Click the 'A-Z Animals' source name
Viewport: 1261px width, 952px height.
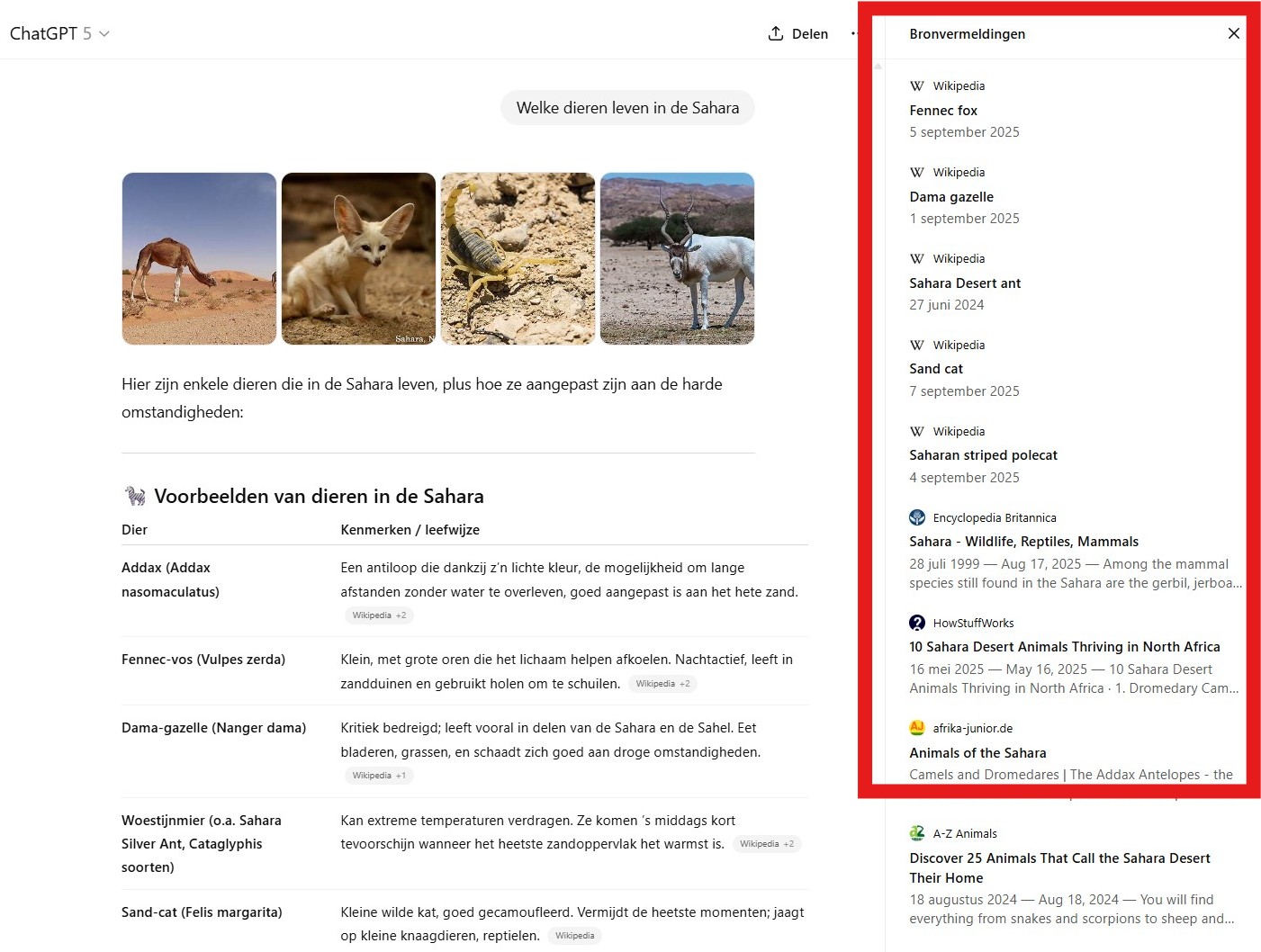point(965,834)
